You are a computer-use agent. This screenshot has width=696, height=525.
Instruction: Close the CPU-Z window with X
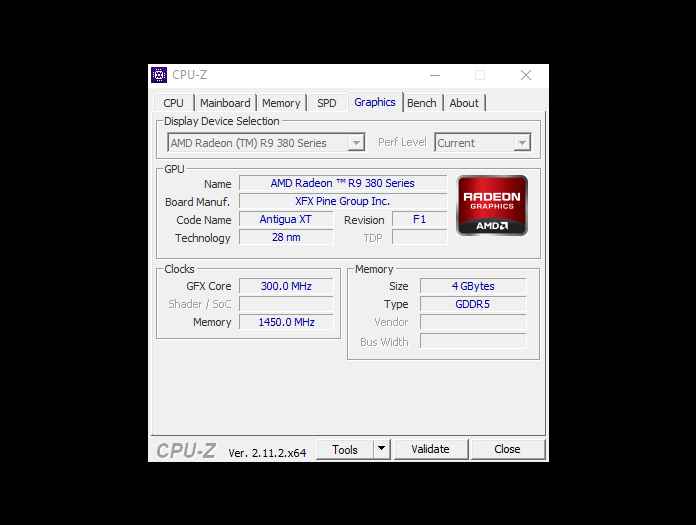point(526,75)
